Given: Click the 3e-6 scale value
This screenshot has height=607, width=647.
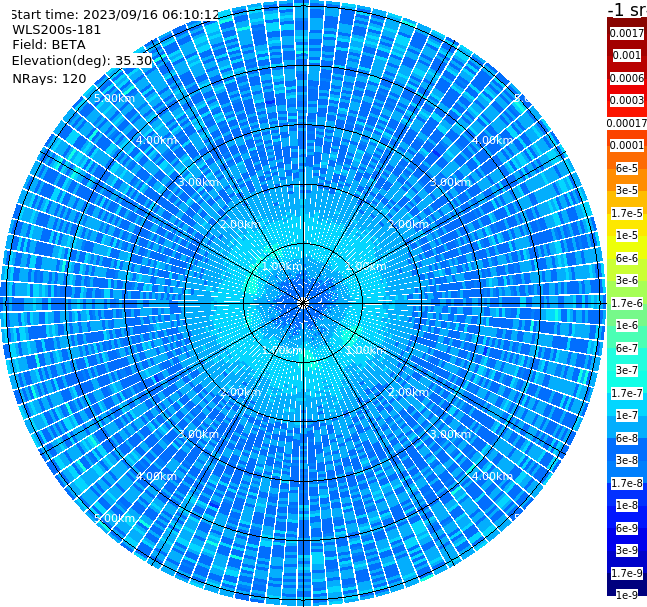Looking at the screenshot, I should 627,280.
